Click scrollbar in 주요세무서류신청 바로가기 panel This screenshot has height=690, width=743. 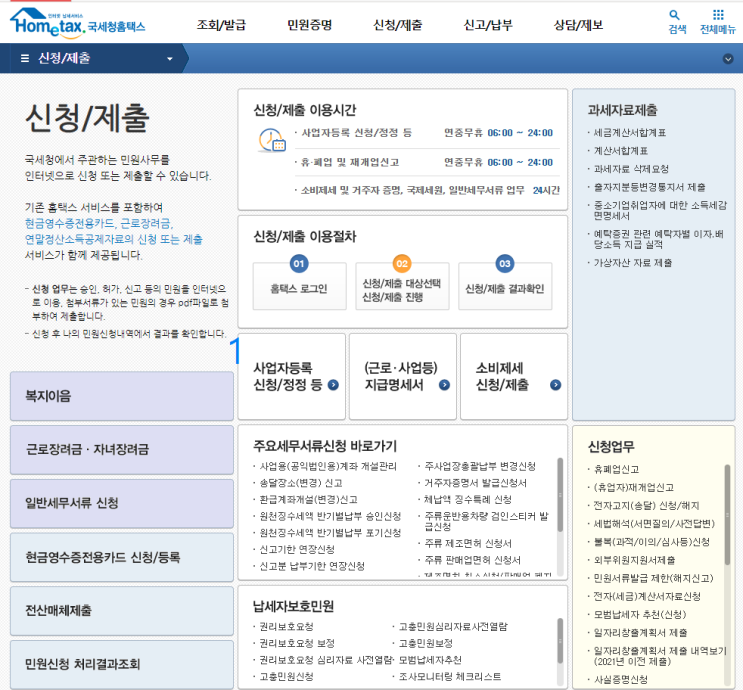[x=560, y=495]
